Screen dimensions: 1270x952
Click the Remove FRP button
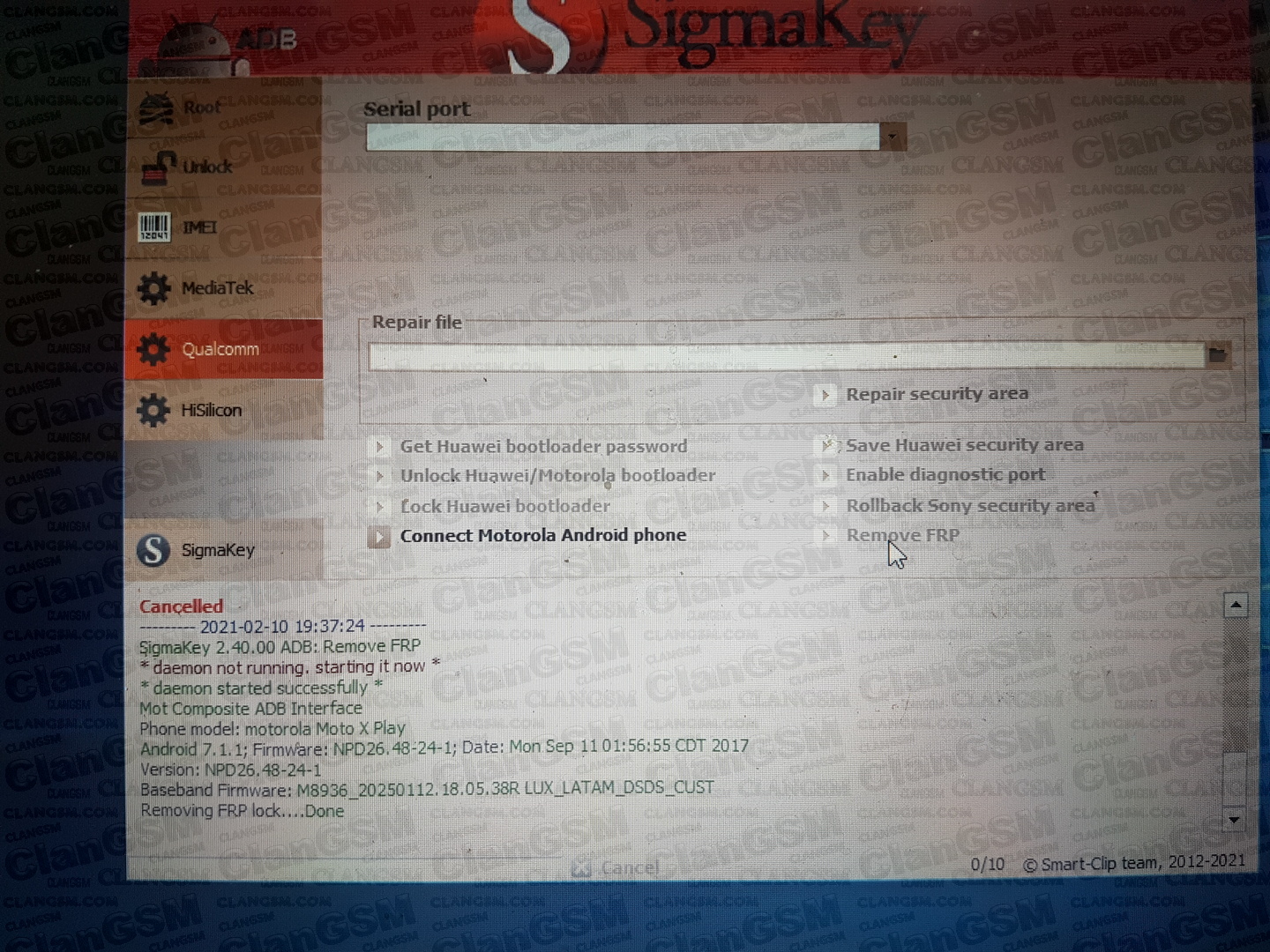(903, 535)
